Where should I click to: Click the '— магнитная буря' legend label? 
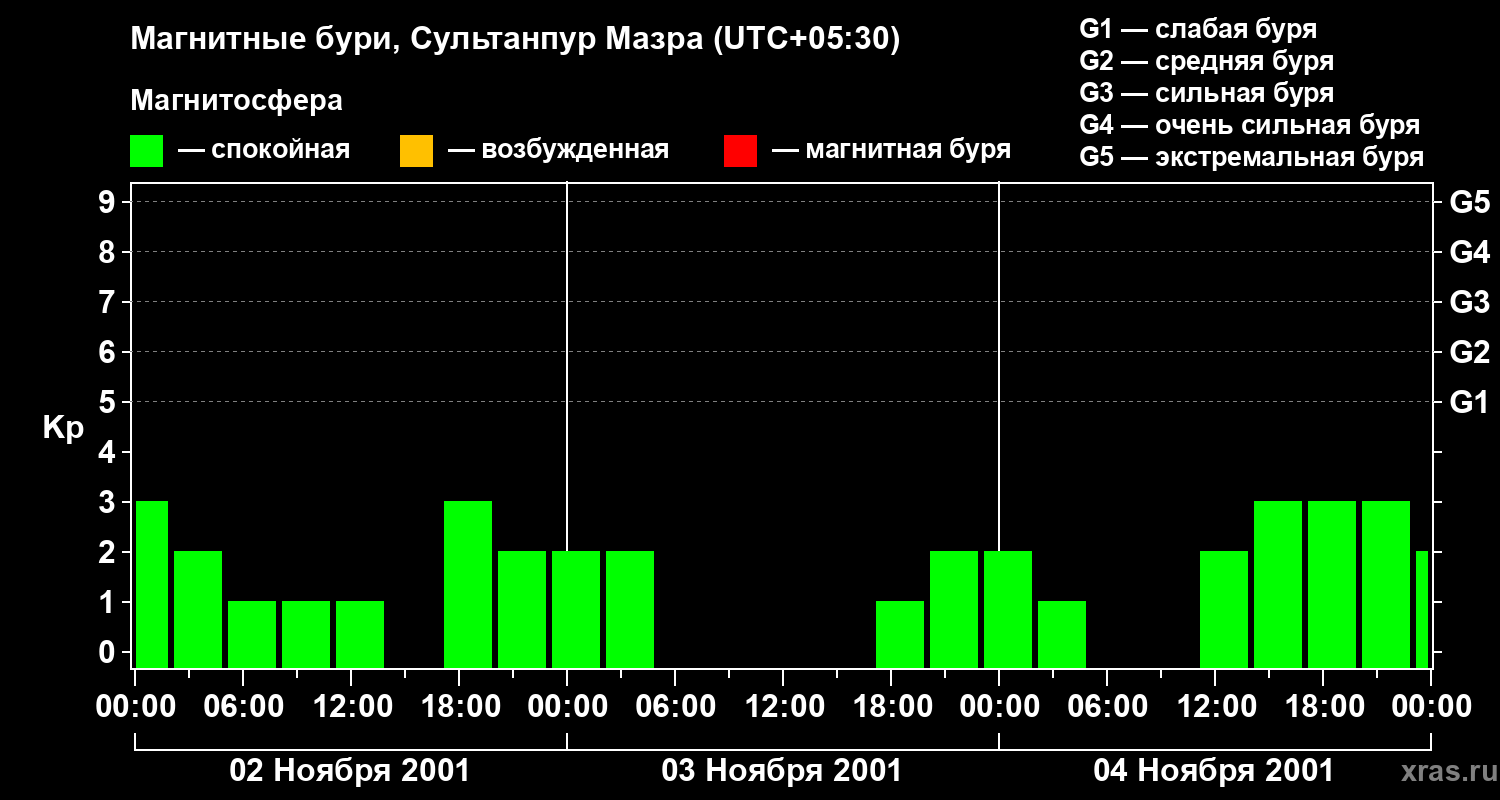point(891,150)
